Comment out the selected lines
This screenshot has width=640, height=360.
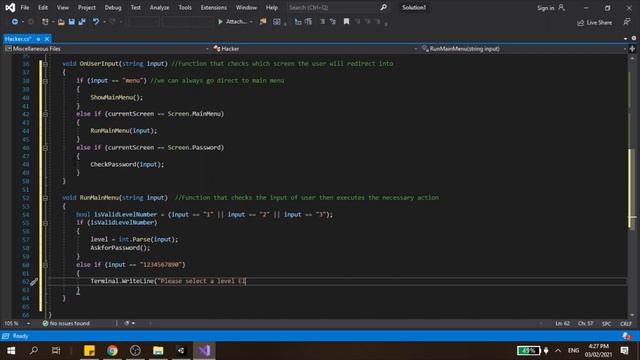click(x=322, y=22)
